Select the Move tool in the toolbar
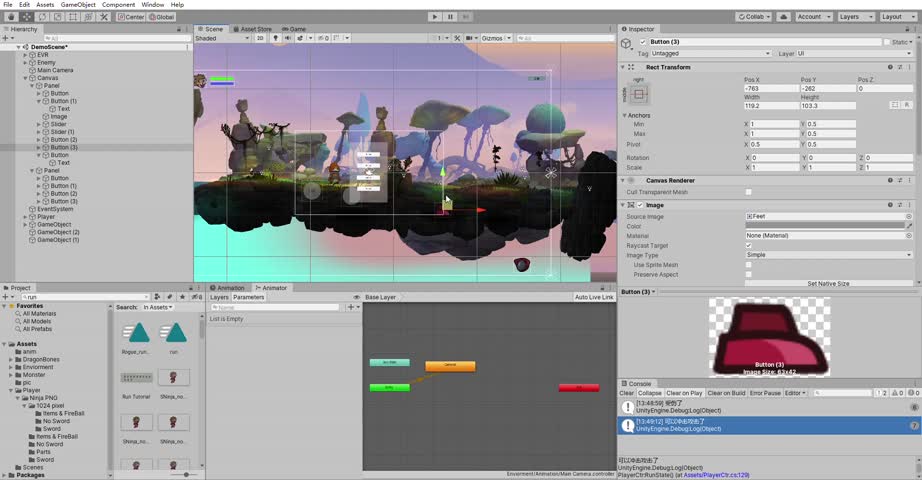This screenshot has height=480, width=922. [27, 17]
